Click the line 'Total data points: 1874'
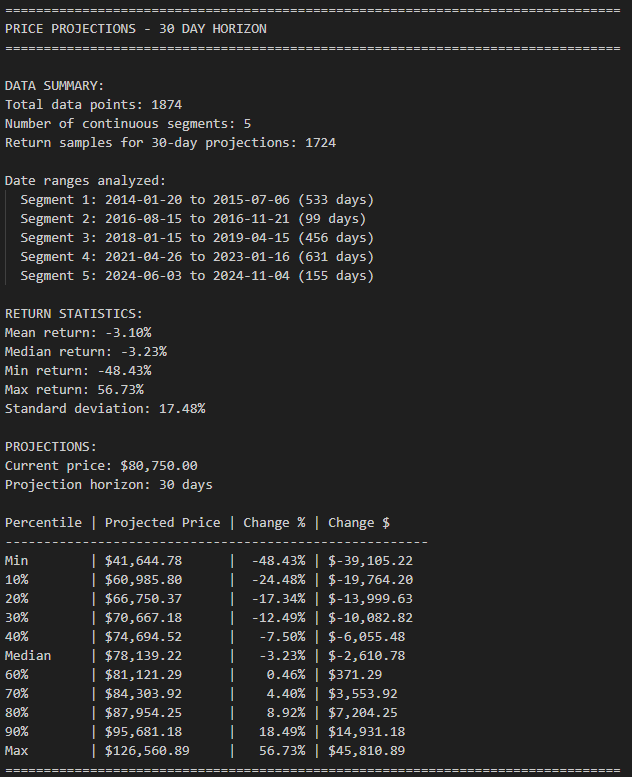The width and height of the screenshot is (632, 777). coord(94,105)
